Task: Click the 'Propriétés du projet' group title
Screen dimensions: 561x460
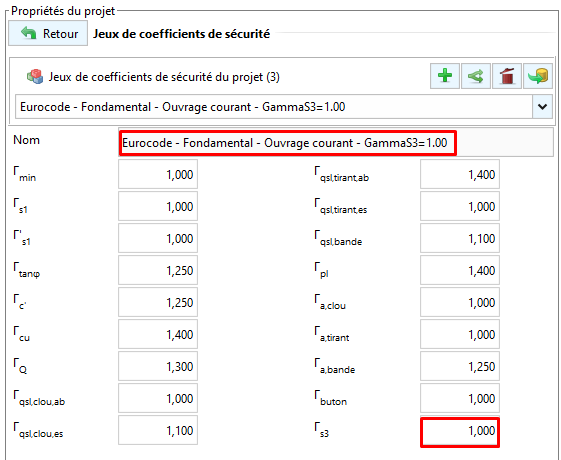Action: point(63,11)
